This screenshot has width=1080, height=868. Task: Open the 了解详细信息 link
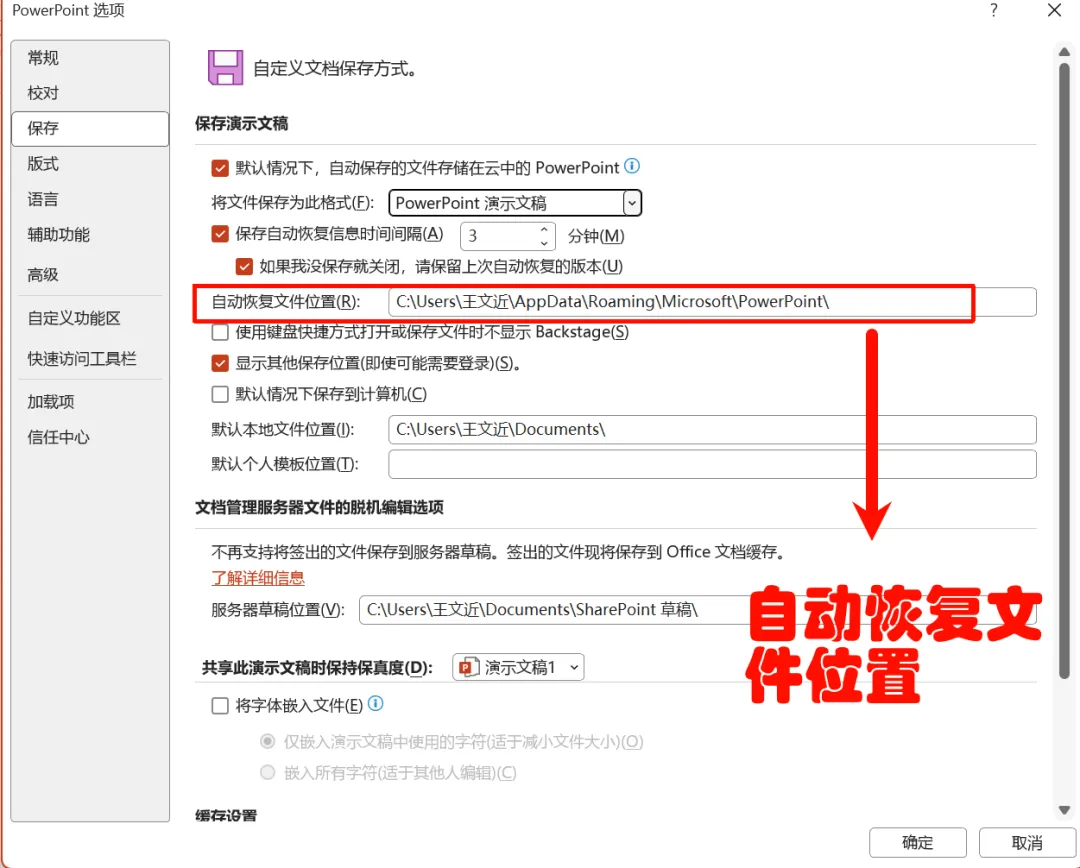pos(258,578)
